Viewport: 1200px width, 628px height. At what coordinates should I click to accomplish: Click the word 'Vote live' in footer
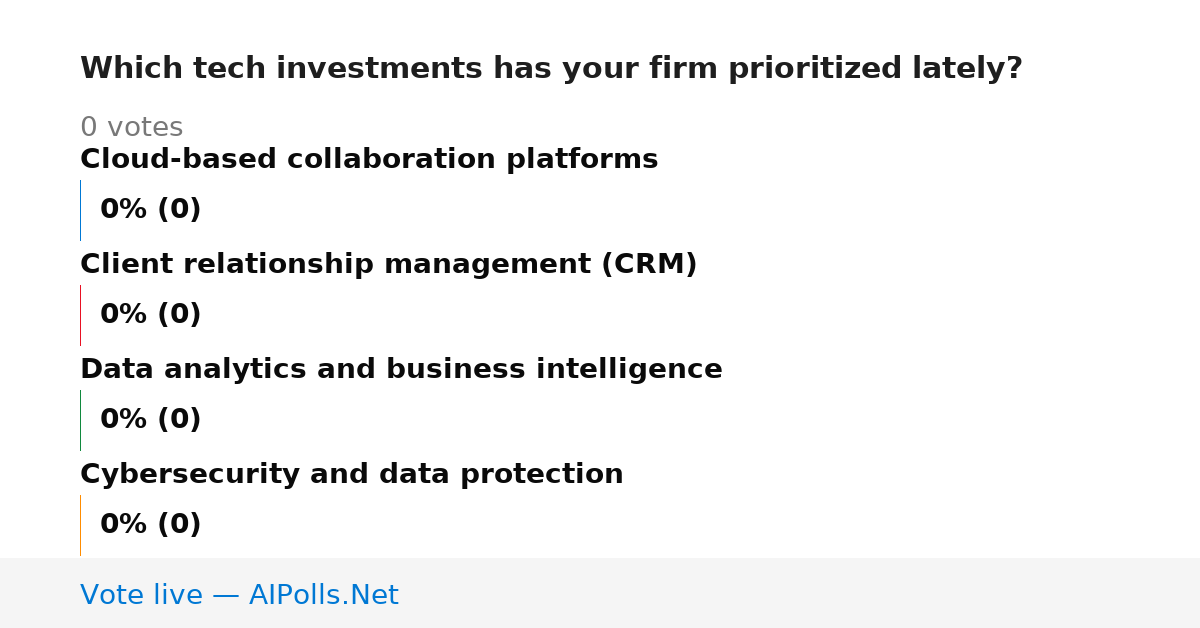point(141,596)
